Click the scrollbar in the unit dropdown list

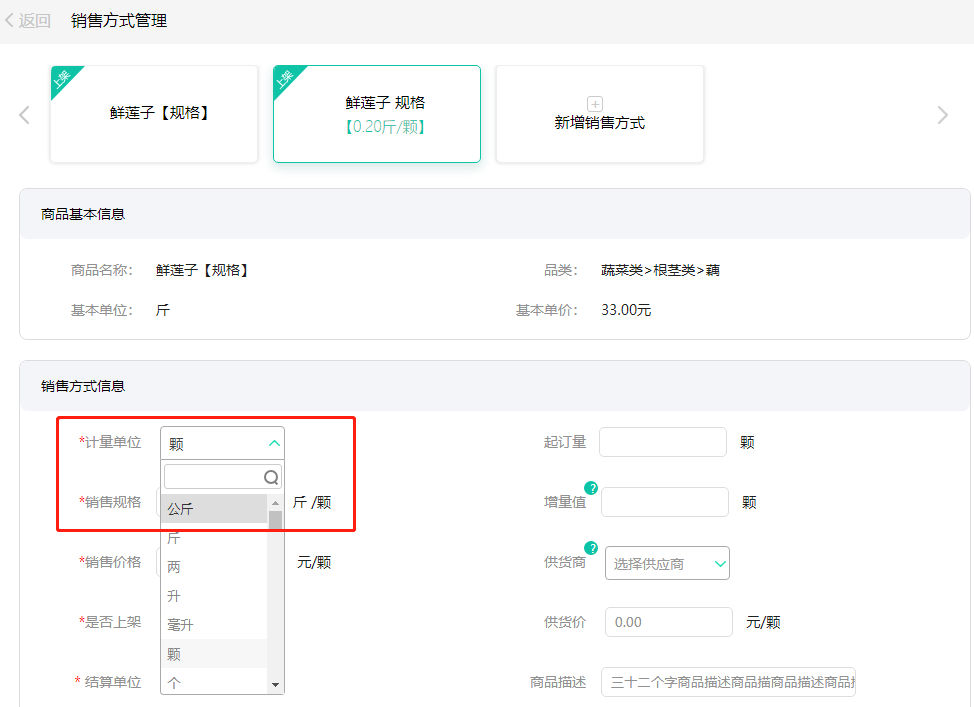(x=274, y=520)
